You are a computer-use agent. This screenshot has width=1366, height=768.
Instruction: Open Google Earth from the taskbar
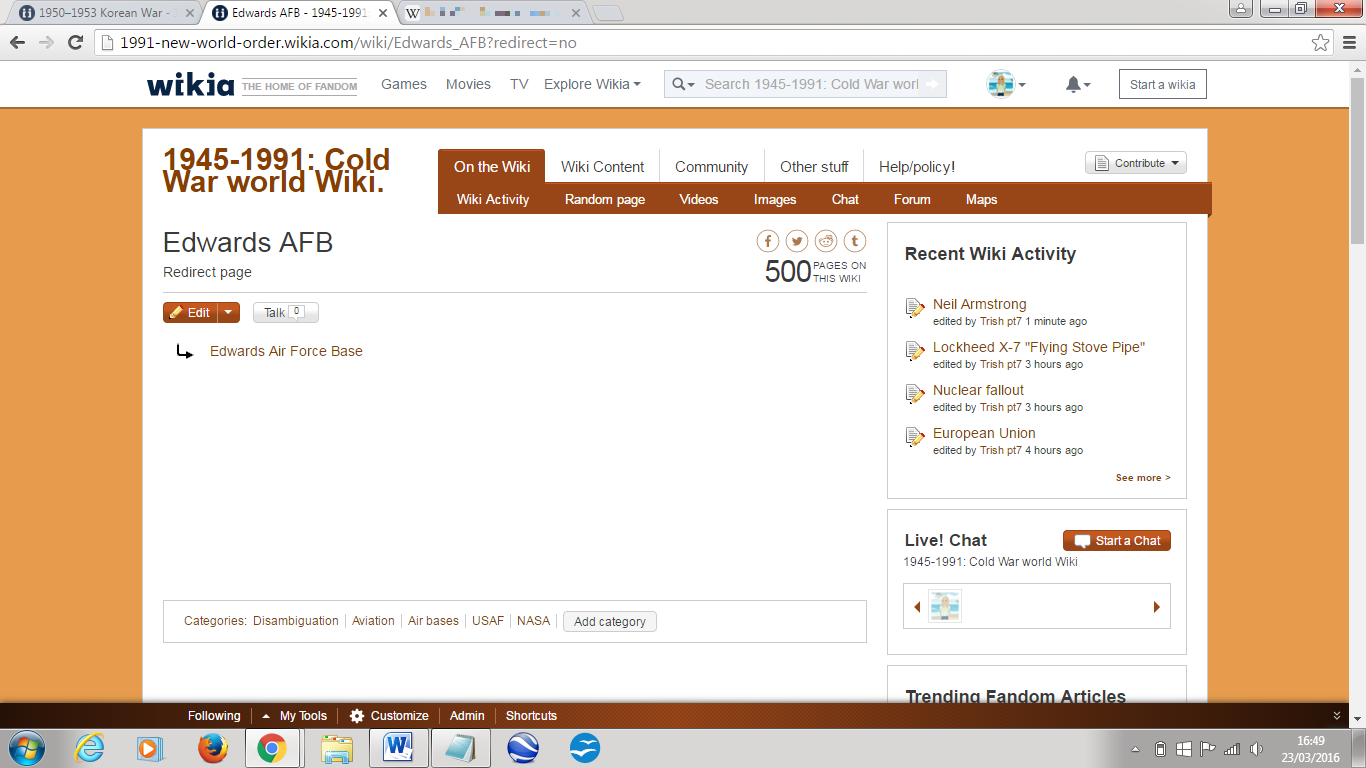click(x=523, y=748)
